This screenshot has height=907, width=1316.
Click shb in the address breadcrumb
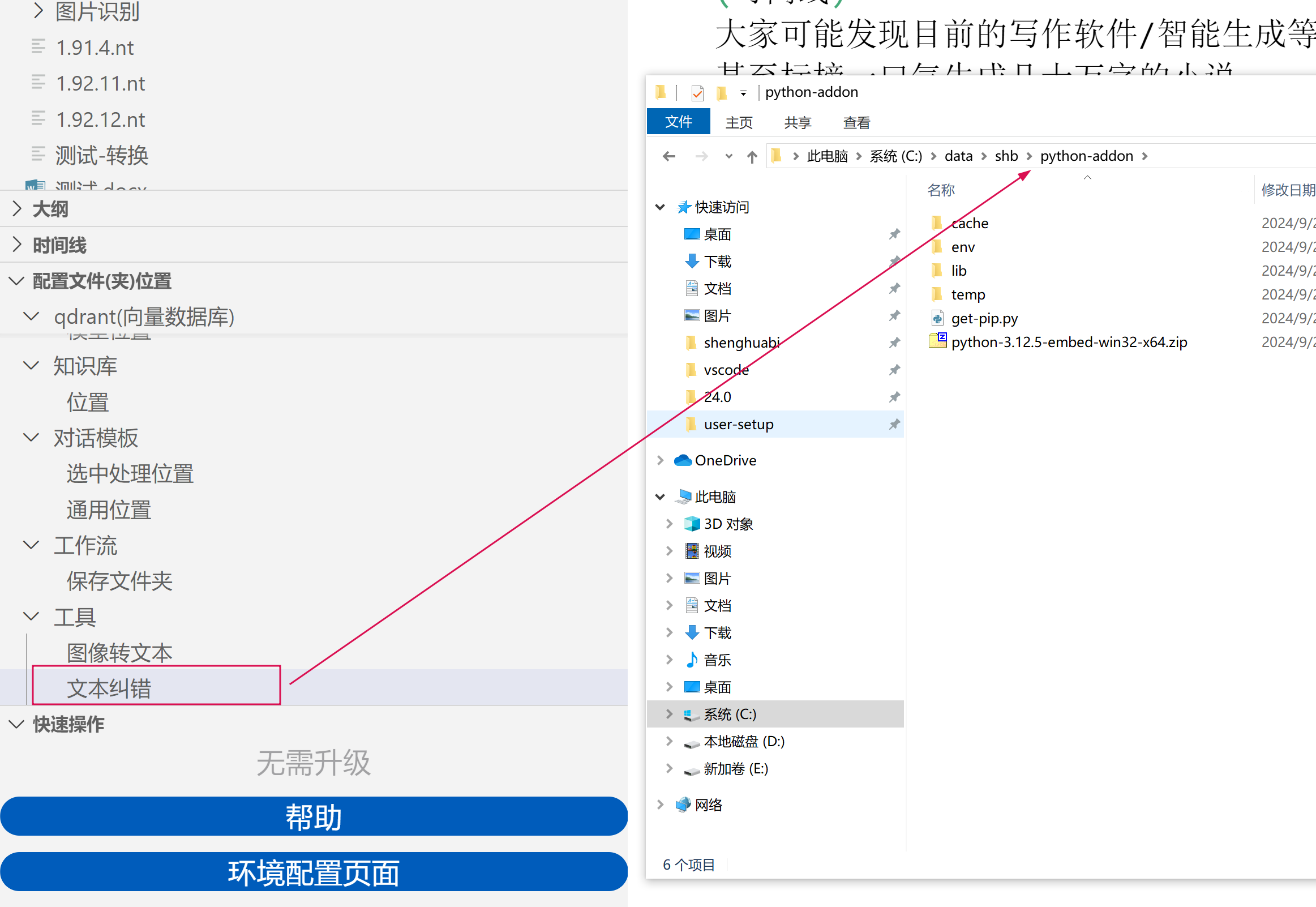pyautogui.click(x=1006, y=156)
